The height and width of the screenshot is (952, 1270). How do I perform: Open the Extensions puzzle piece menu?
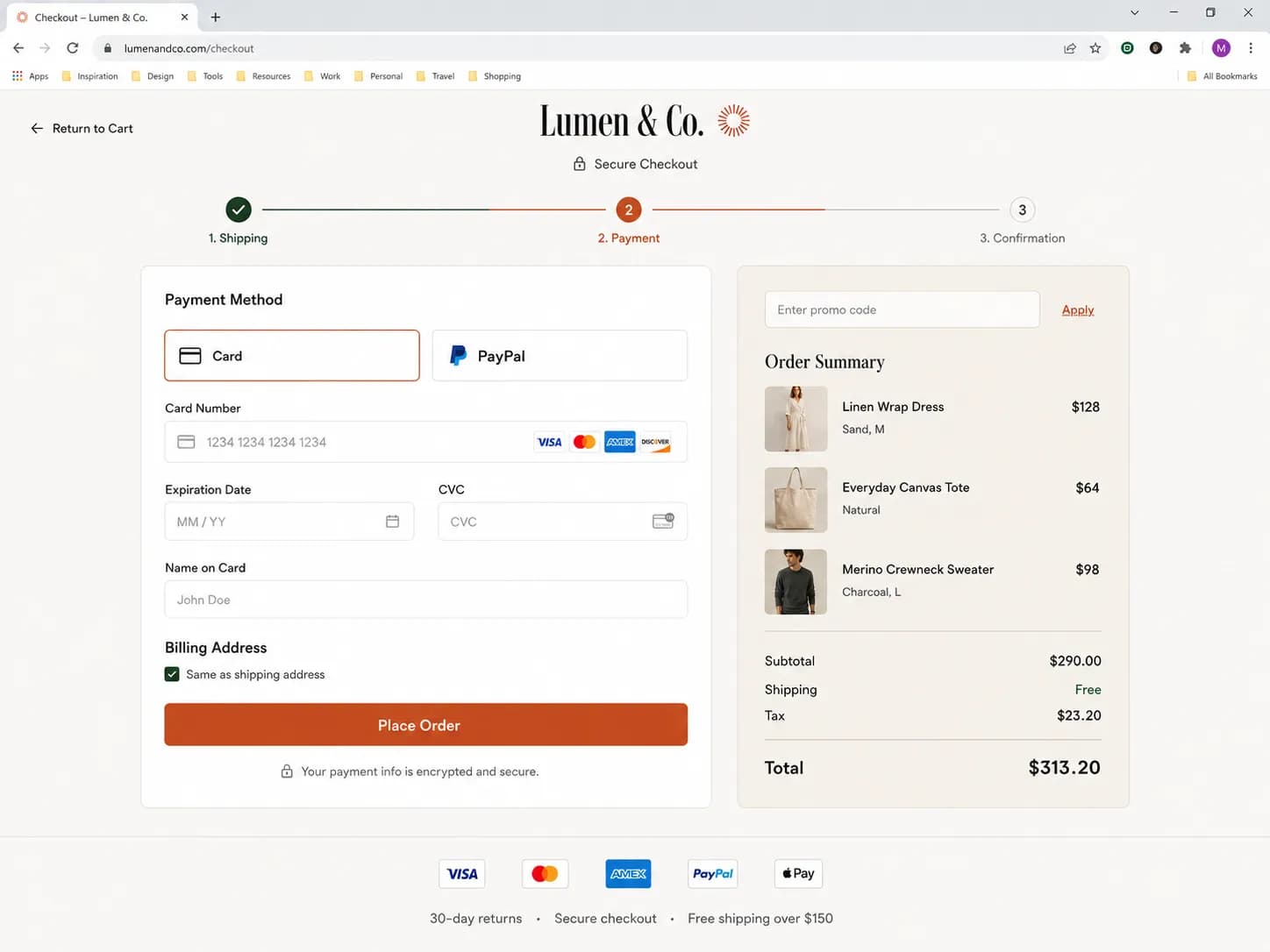coord(1185,48)
